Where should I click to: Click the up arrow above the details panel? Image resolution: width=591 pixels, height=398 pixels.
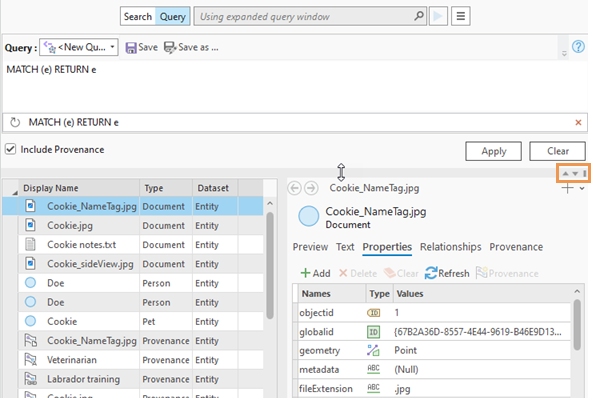pyautogui.click(x=565, y=173)
